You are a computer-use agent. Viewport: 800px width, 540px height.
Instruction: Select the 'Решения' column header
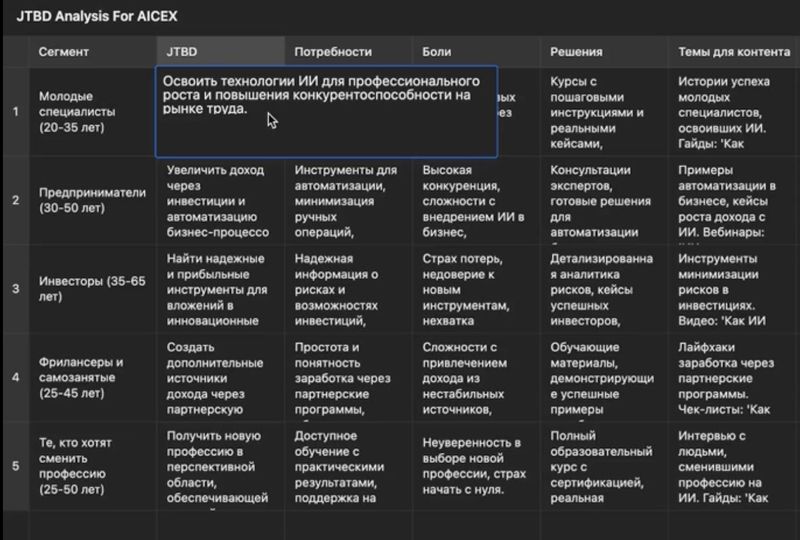pyautogui.click(x=604, y=52)
